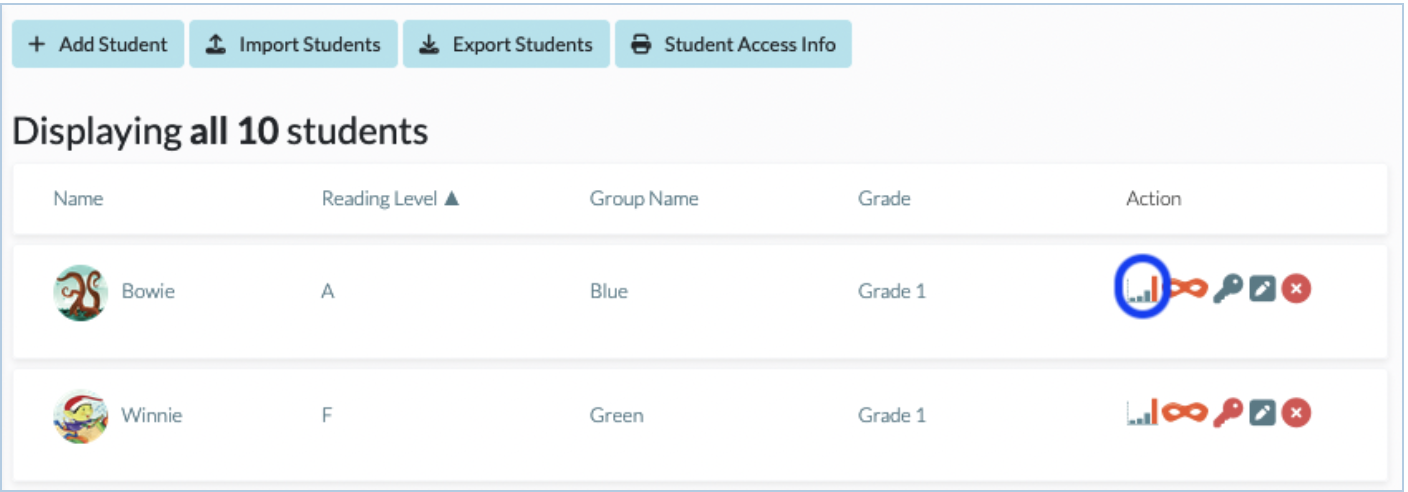Screen dimensions: 1408x492
Task: Delete Bowie with the red X
Action: pos(1296,289)
